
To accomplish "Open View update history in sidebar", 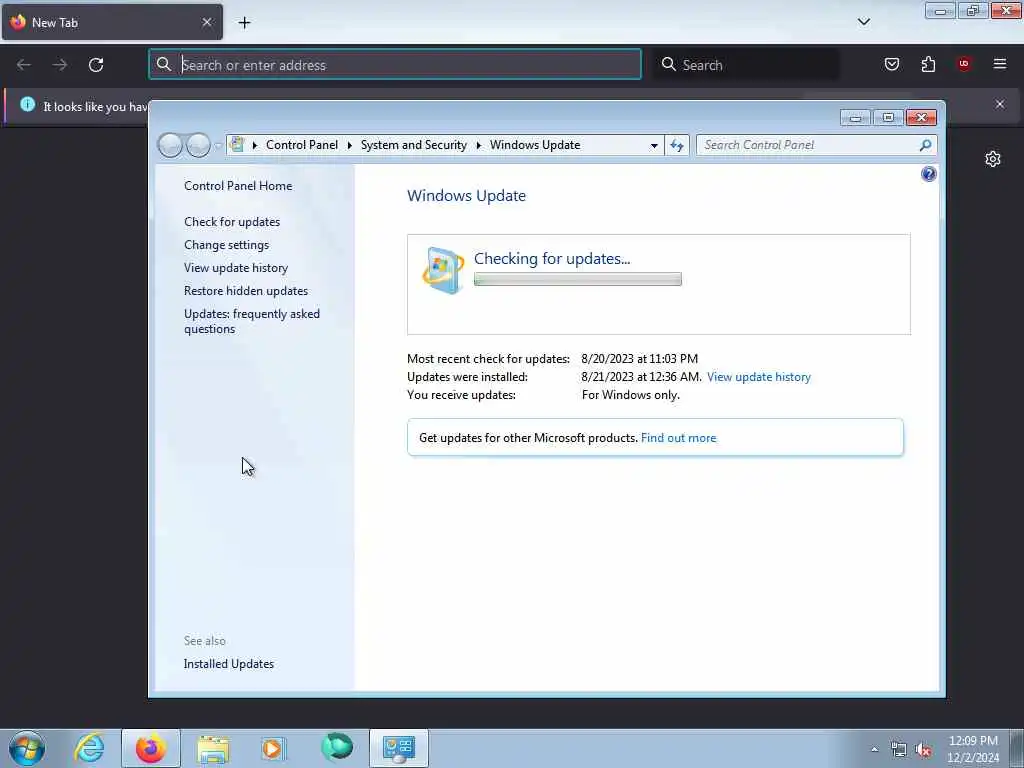I will tap(236, 268).
